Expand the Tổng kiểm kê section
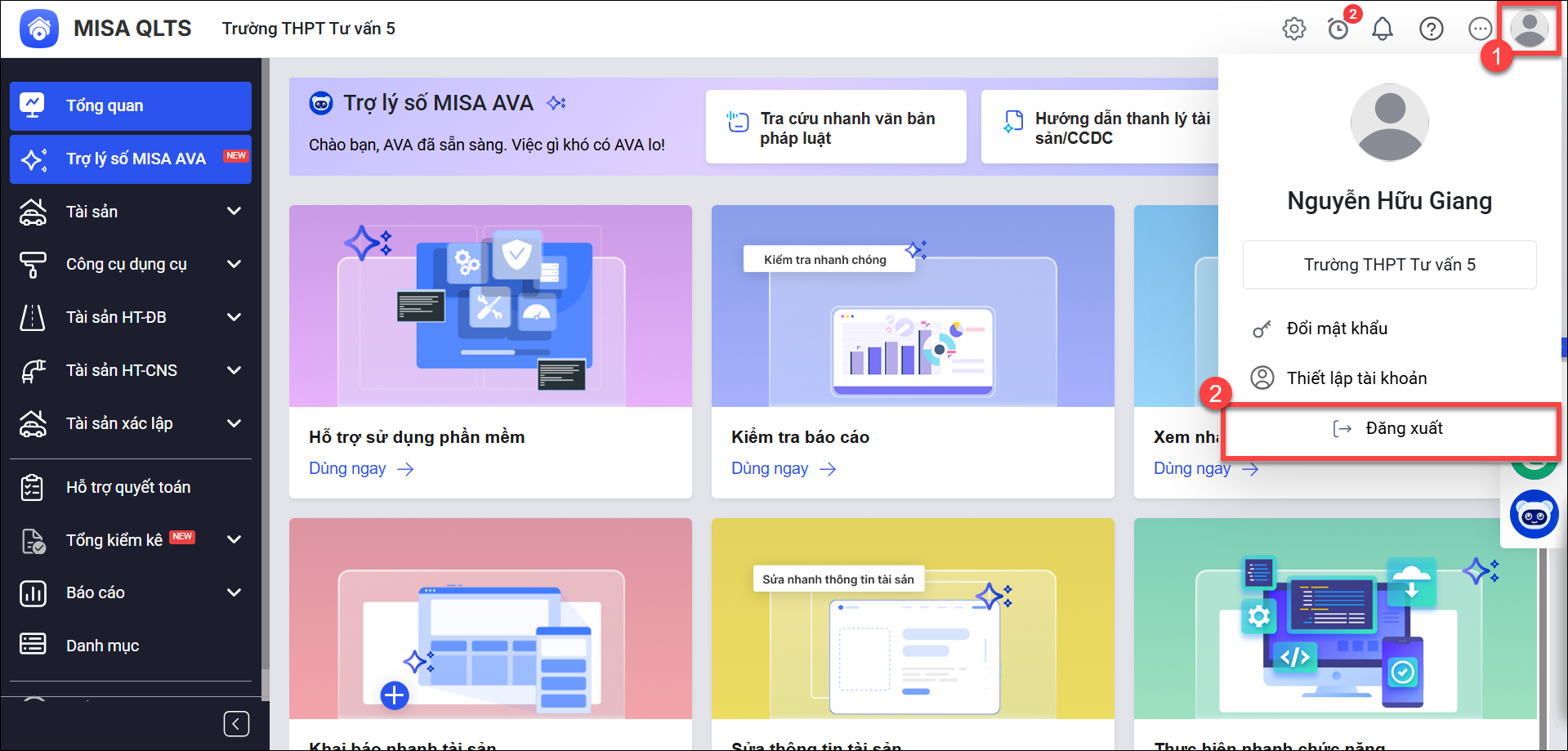The image size is (1568, 751). [x=234, y=539]
